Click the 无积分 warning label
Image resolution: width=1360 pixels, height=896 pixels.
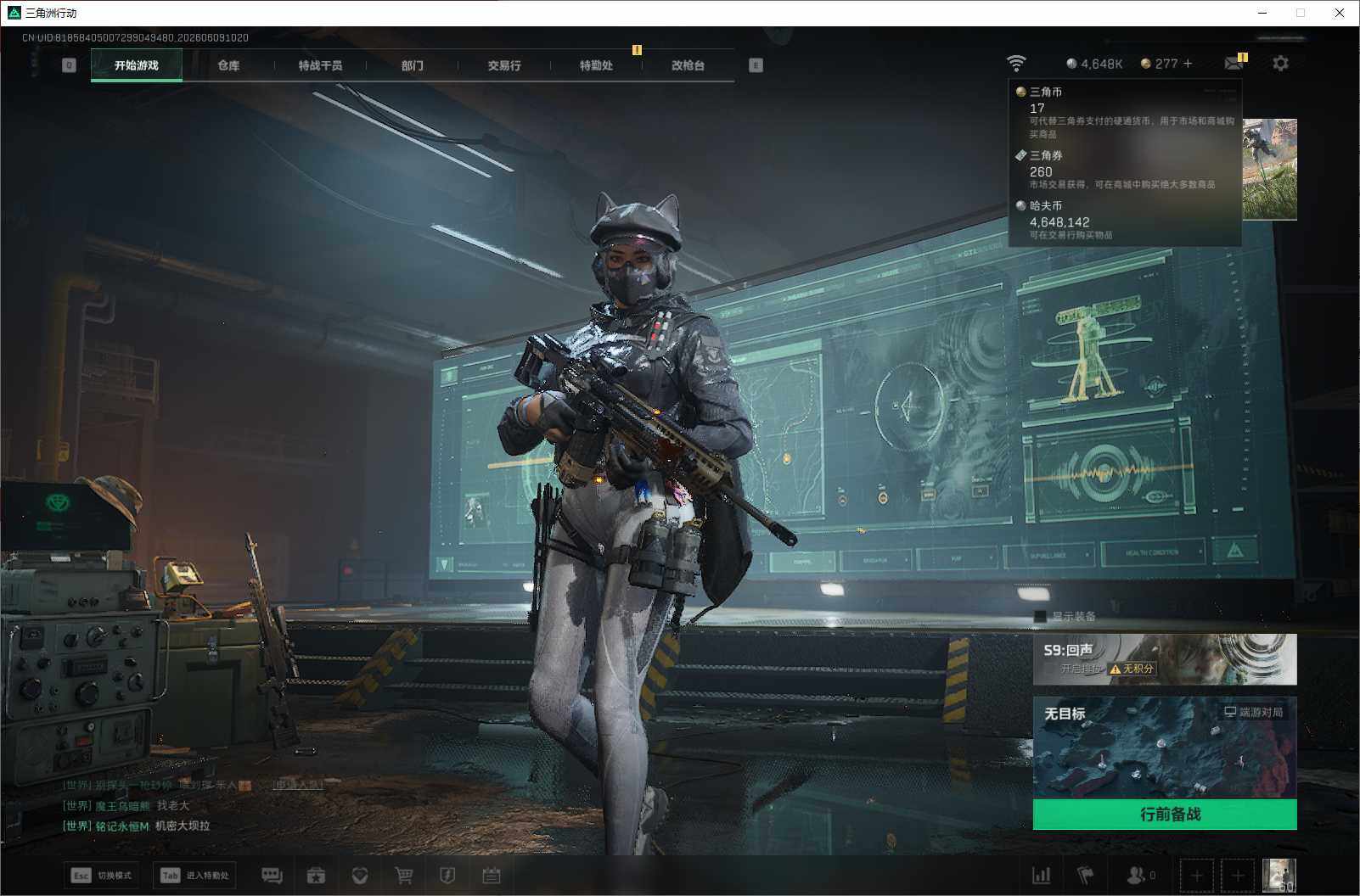coord(1132,669)
